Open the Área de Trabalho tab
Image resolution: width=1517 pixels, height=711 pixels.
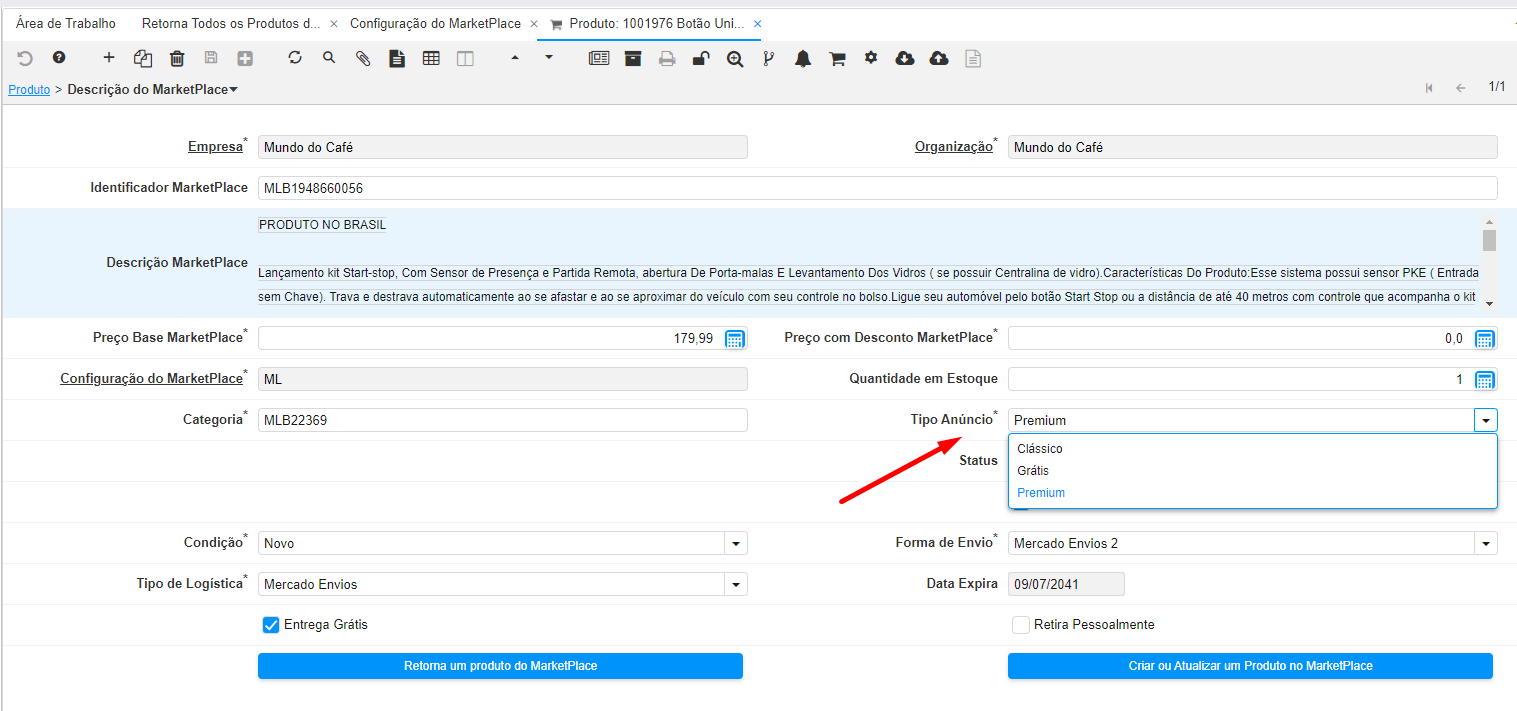66,23
